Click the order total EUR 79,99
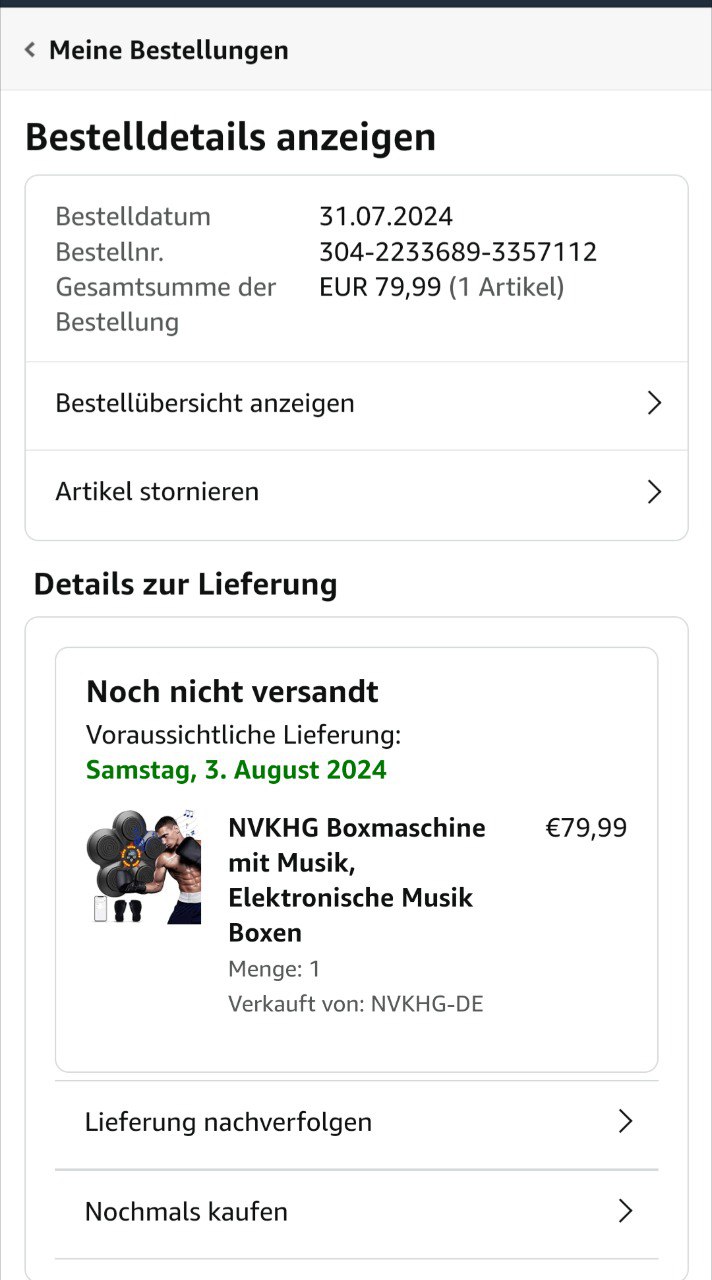This screenshot has height=1280, width=712. (x=380, y=288)
